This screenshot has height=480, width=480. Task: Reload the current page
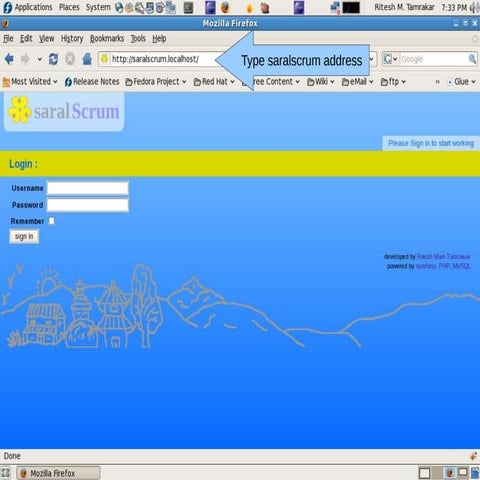tap(53, 59)
